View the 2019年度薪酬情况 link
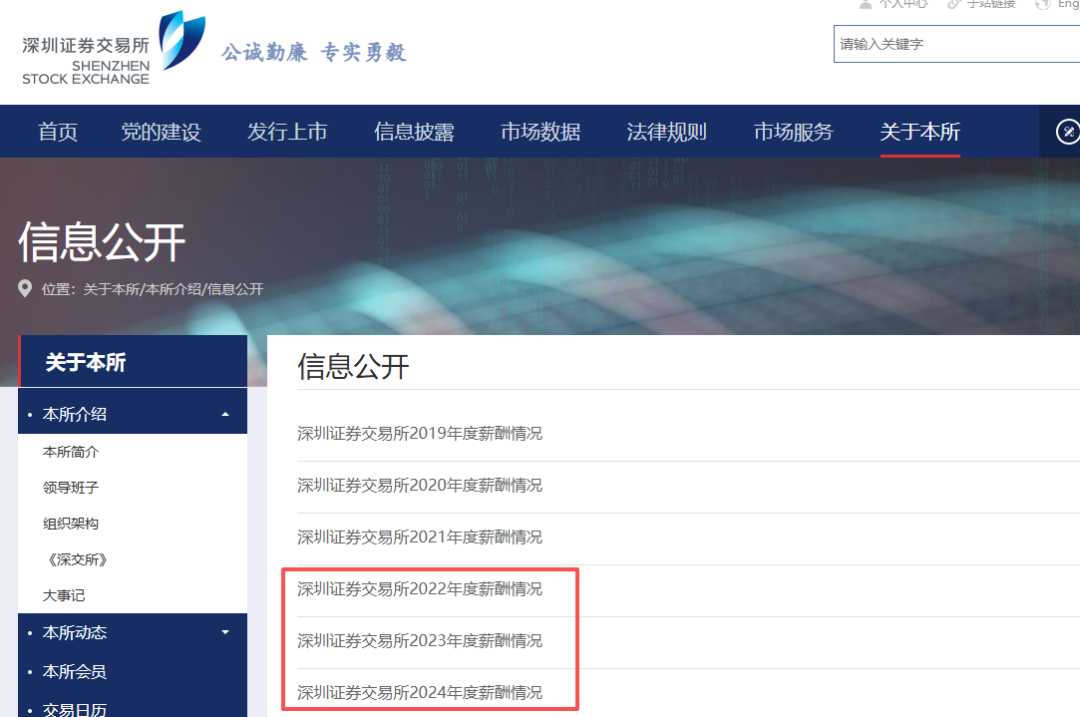The width and height of the screenshot is (1080, 717). (419, 433)
